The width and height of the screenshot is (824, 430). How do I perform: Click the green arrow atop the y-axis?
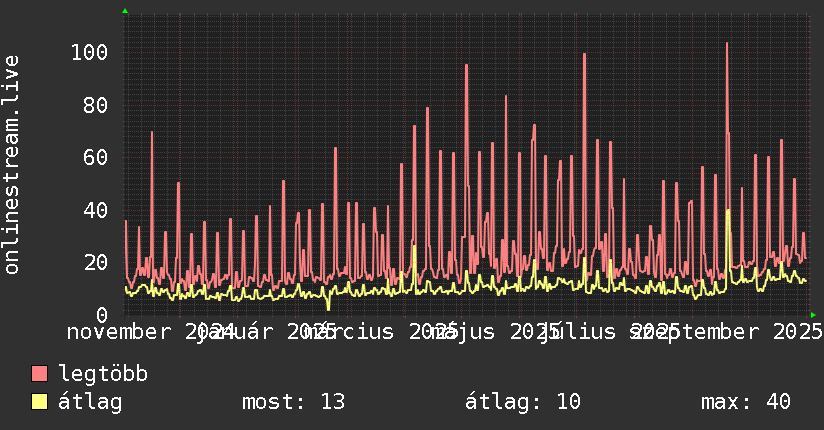[x=125, y=11]
